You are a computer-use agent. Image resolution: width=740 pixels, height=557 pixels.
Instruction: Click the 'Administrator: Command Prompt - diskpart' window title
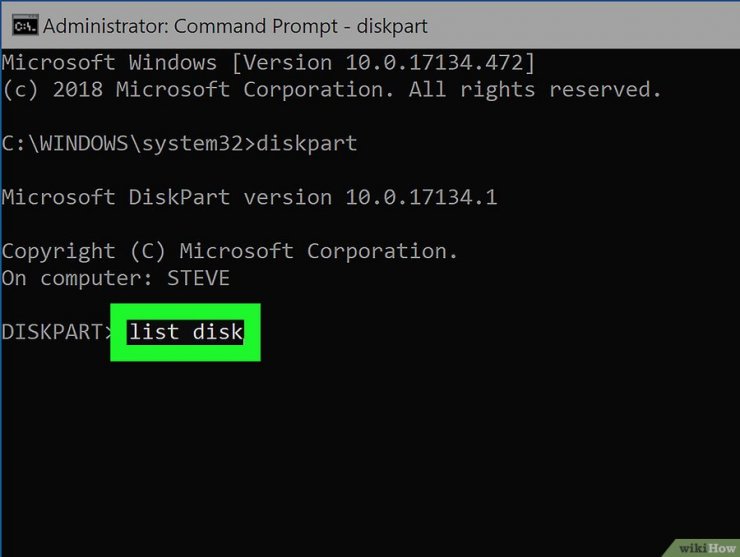(x=235, y=26)
